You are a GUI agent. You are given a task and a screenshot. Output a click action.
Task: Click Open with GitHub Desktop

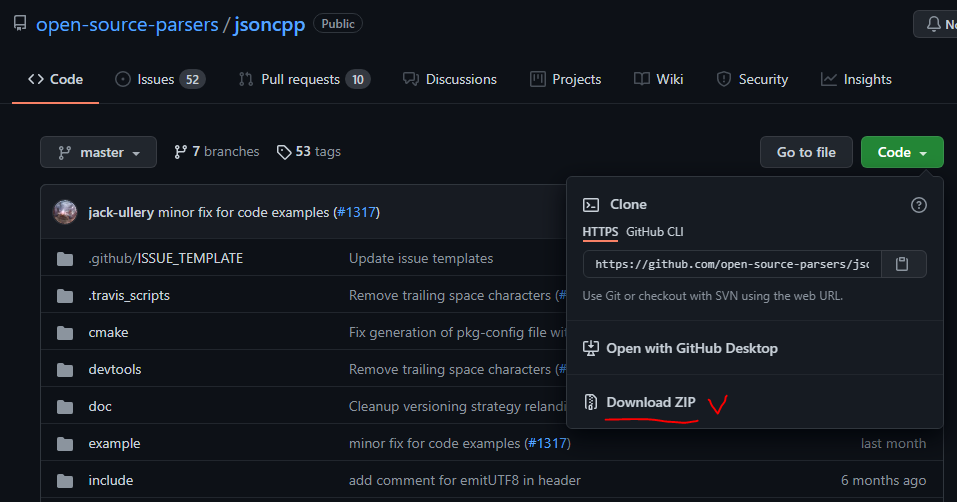pyautogui.click(x=692, y=348)
